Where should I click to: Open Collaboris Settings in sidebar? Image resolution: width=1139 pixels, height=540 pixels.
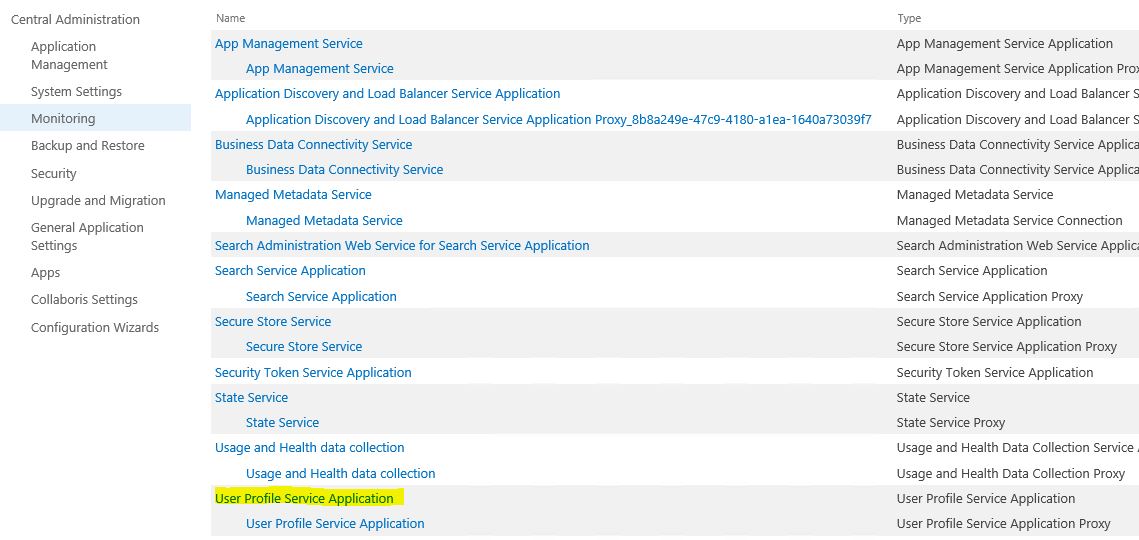pyautogui.click(x=84, y=299)
